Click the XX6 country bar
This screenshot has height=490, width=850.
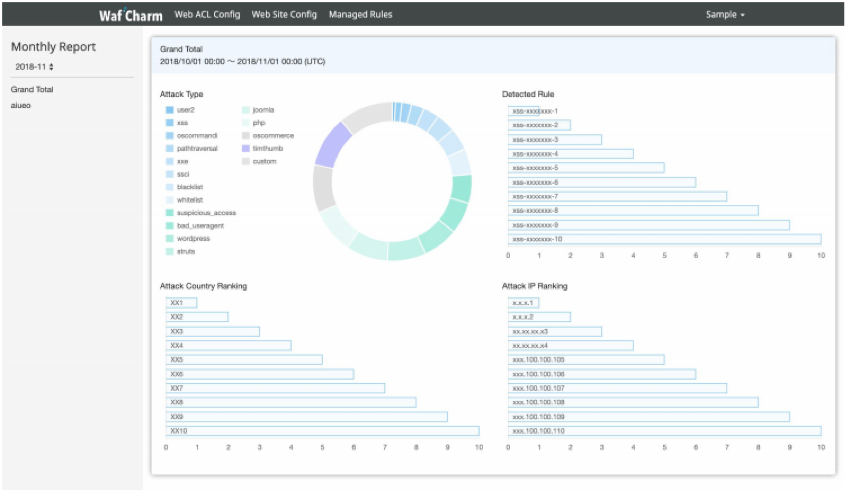coord(260,374)
